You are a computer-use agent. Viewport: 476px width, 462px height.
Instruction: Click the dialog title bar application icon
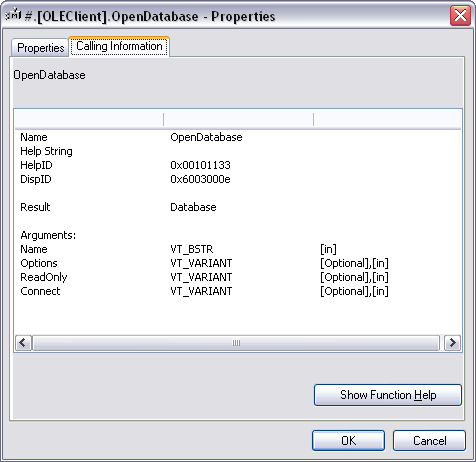coord(13,15)
